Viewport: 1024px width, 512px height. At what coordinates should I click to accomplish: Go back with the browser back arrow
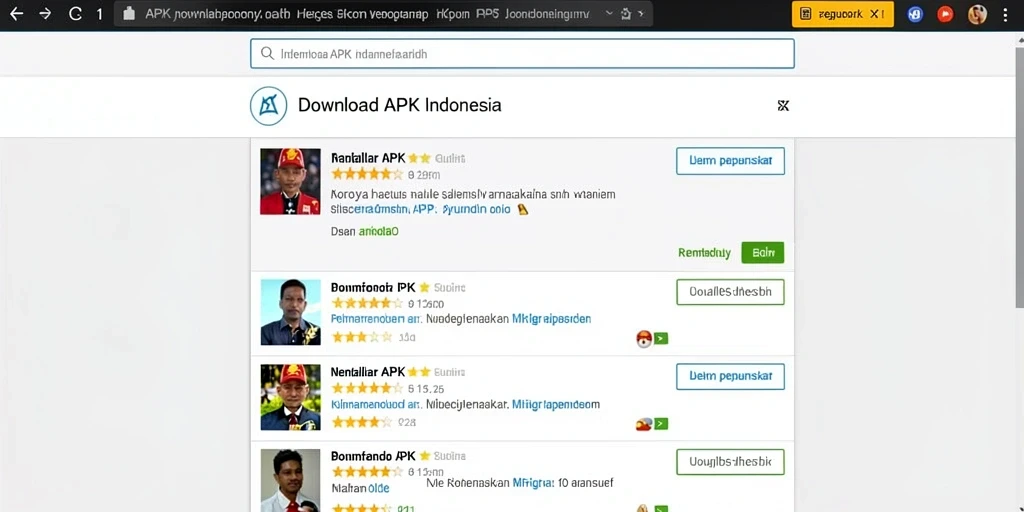(x=16, y=14)
